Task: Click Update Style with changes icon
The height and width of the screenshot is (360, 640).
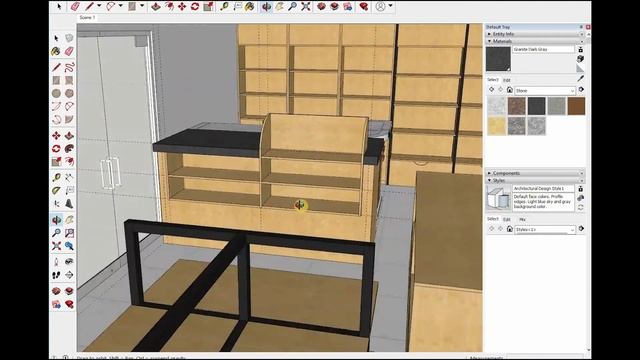Action: 580,208
